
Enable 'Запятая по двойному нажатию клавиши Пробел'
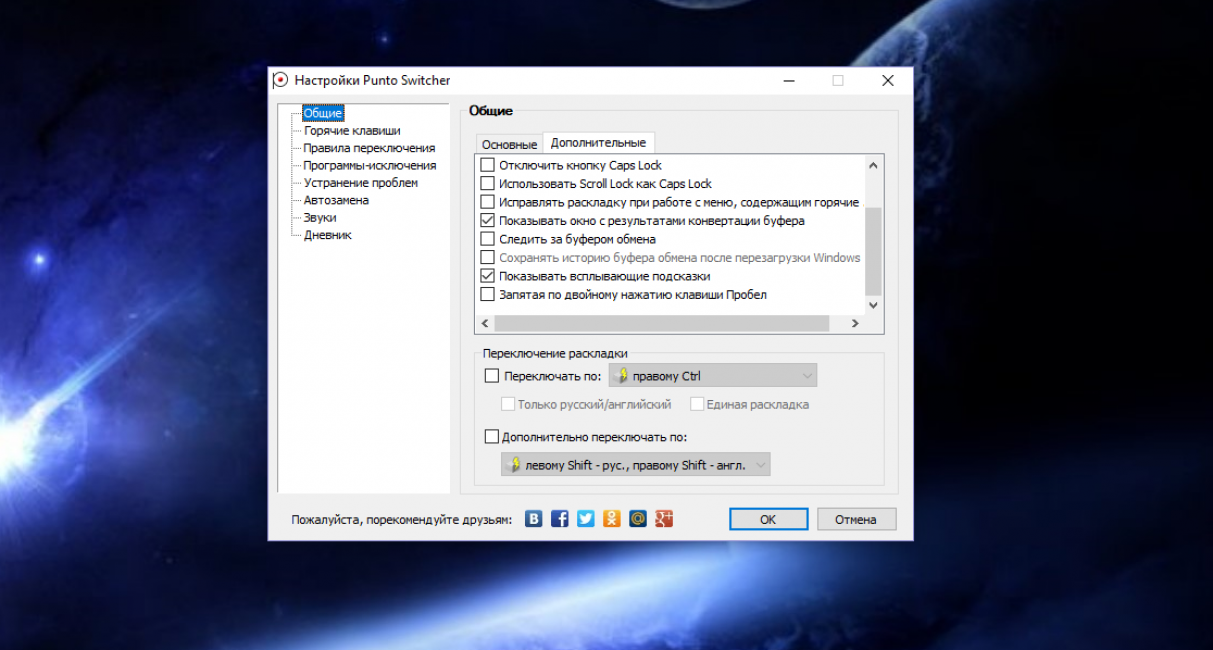[488, 294]
